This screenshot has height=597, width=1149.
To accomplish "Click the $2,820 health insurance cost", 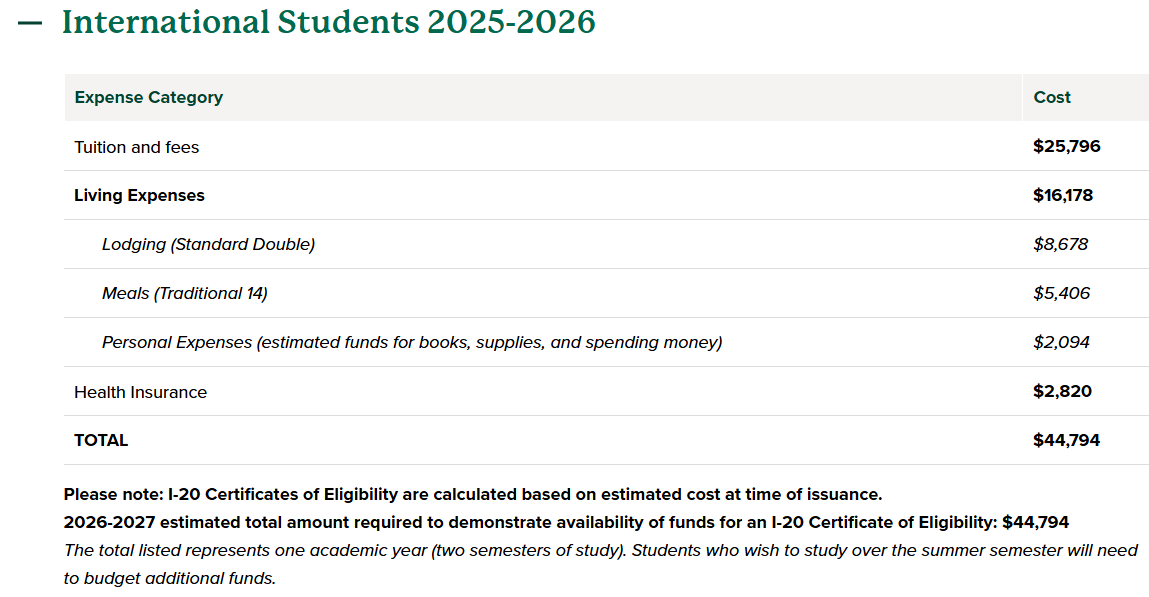I will [x=1062, y=391].
